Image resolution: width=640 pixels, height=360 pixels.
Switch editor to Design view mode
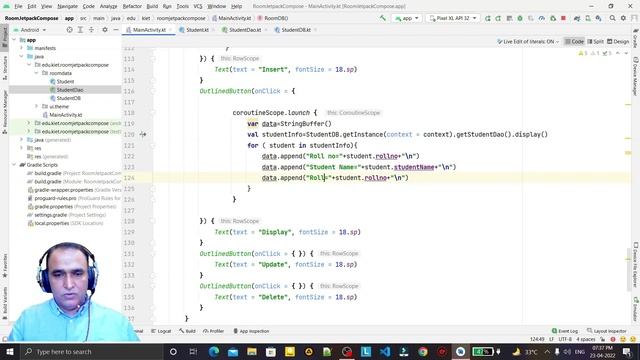618,42
